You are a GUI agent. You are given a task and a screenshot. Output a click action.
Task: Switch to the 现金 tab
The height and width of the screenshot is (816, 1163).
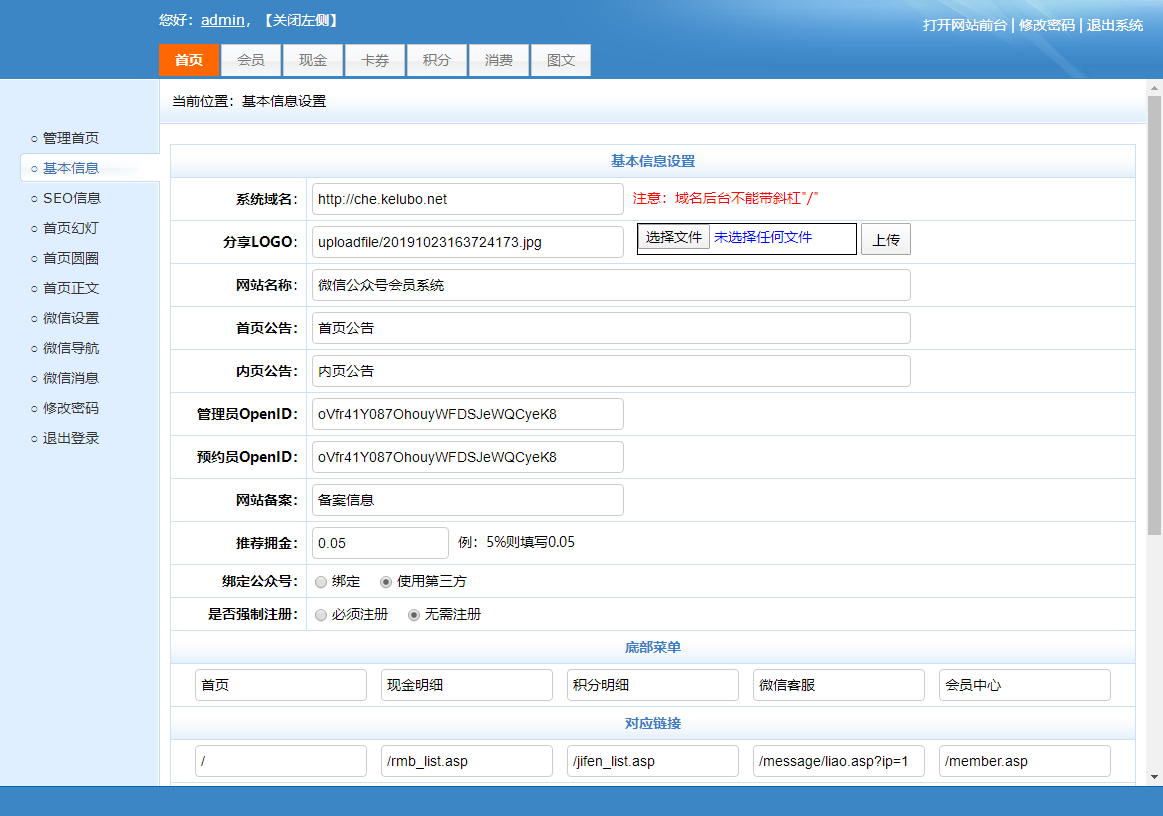tap(313, 60)
